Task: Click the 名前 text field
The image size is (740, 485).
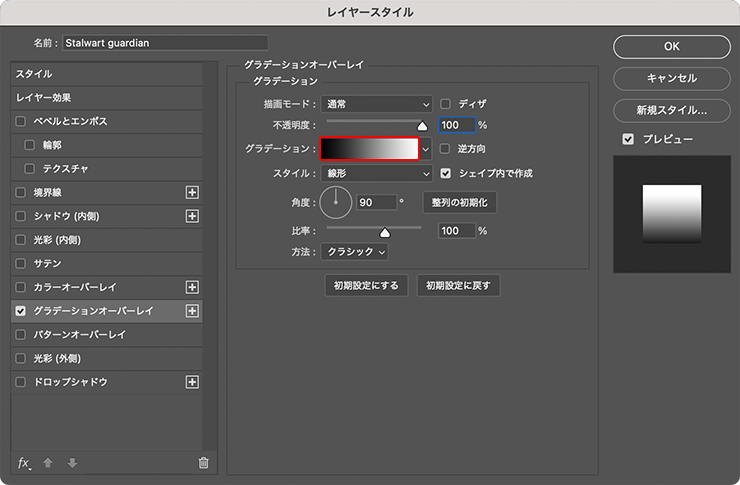Action: (165, 43)
